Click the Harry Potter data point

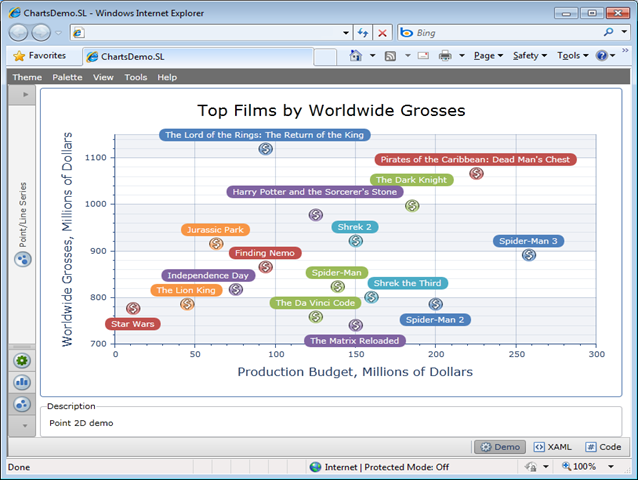point(315,214)
